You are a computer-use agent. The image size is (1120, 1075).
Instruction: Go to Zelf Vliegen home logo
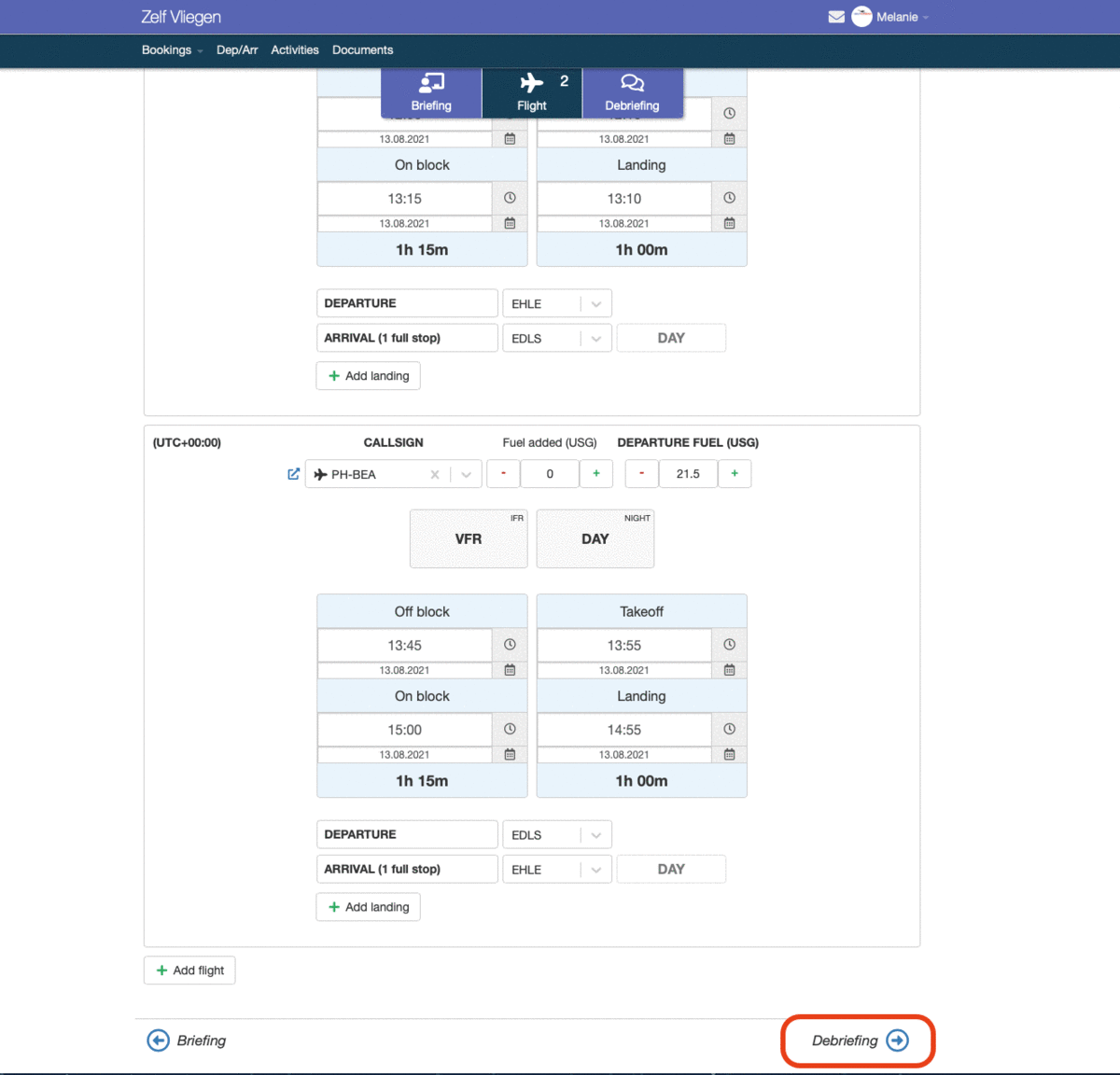(x=181, y=17)
